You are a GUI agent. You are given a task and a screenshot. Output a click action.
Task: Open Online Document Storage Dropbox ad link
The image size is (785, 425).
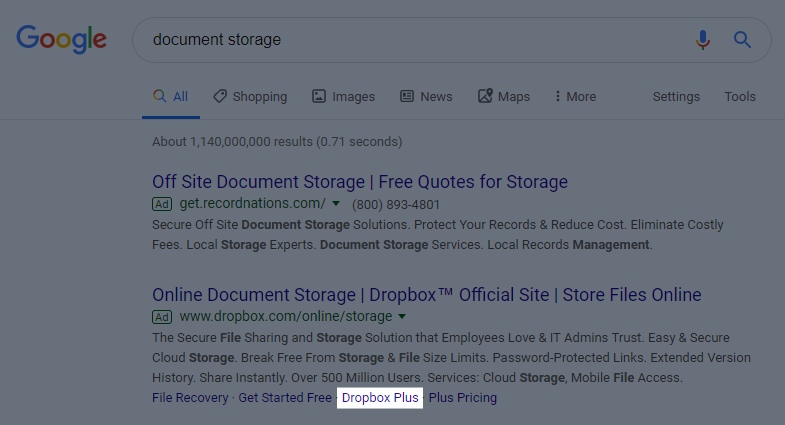coord(427,295)
